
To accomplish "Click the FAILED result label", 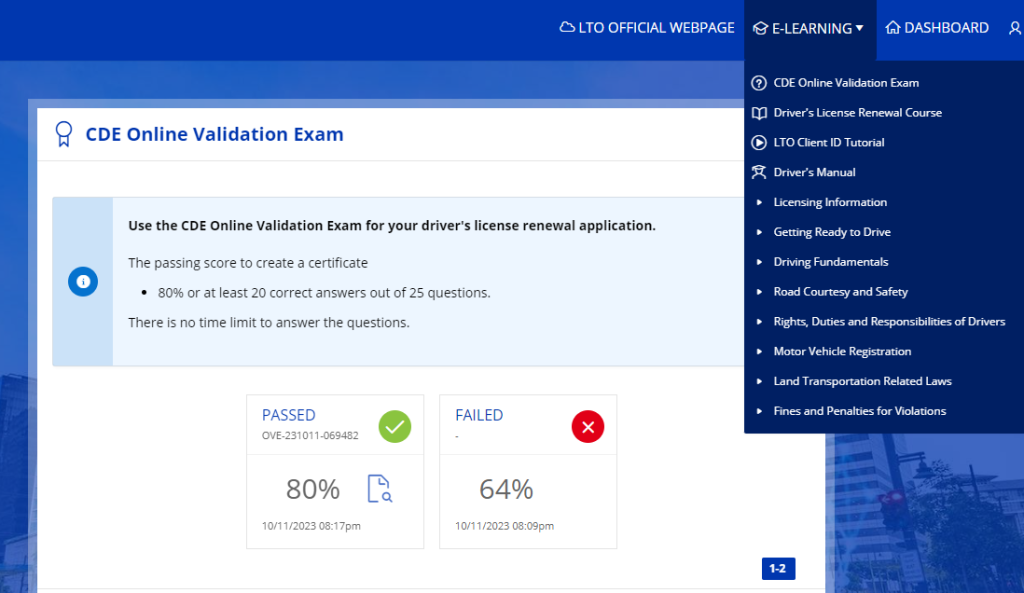I will (479, 415).
